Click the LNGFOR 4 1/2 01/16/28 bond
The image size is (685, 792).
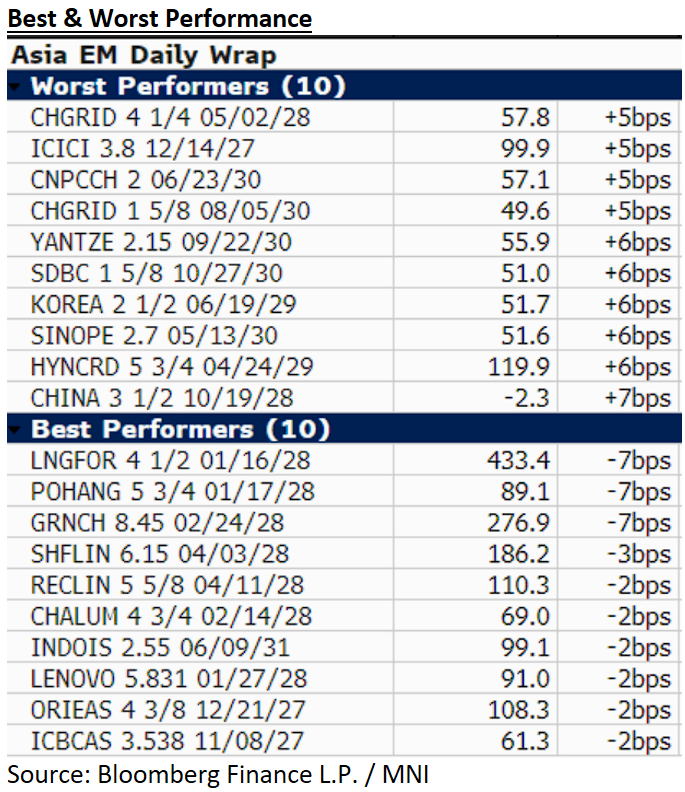(x=170, y=461)
